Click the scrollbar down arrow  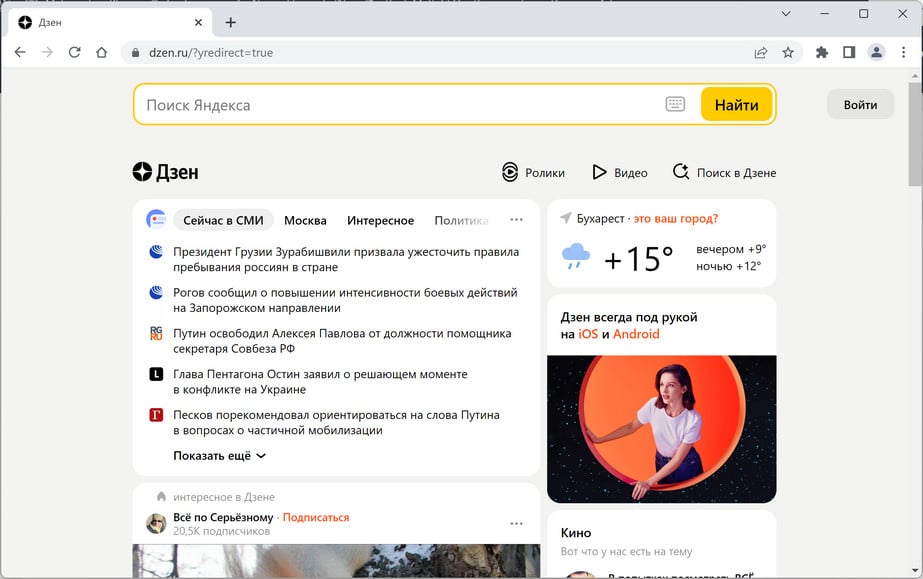coord(915,571)
